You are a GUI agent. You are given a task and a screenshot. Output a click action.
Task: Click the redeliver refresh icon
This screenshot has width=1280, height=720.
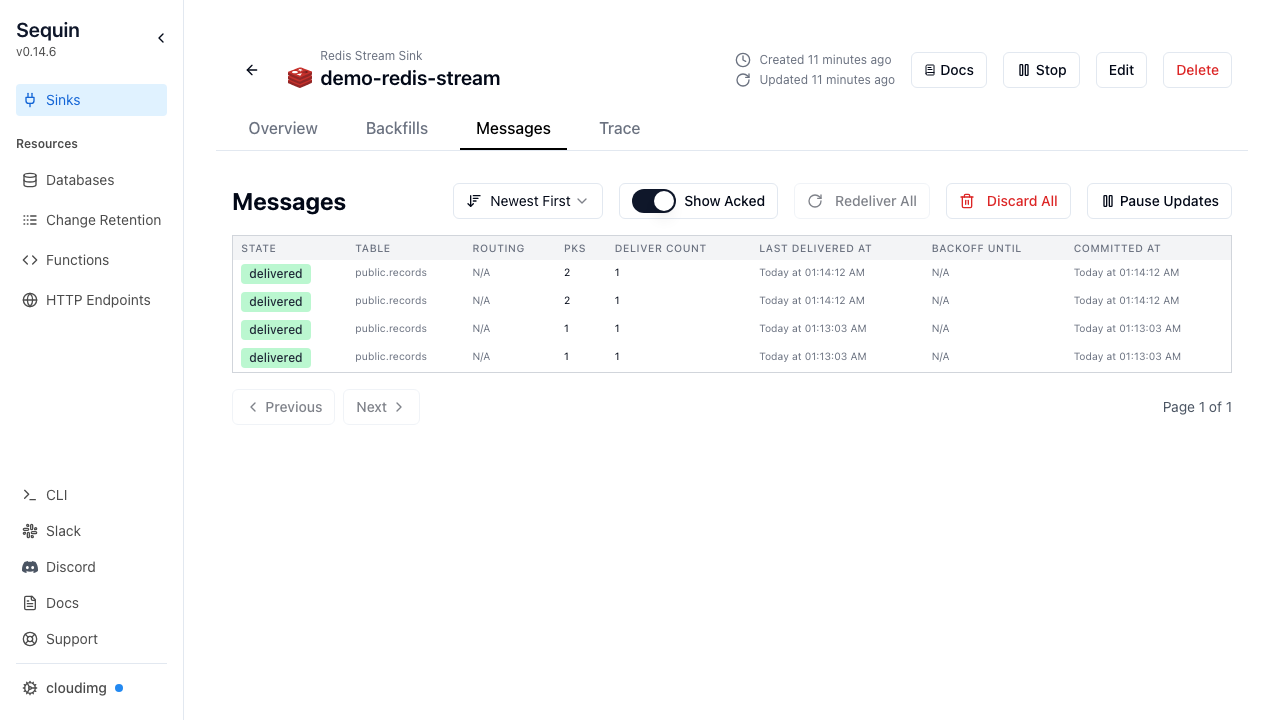click(x=815, y=201)
